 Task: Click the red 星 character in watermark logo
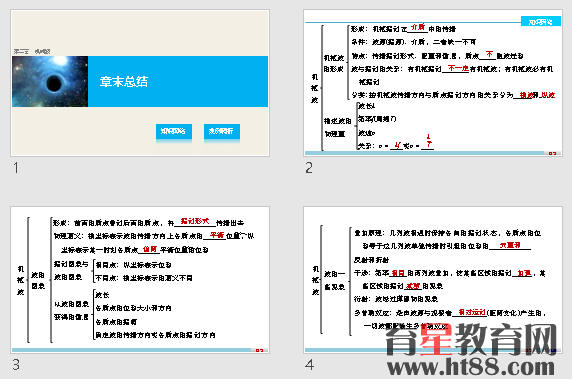pos(436,340)
